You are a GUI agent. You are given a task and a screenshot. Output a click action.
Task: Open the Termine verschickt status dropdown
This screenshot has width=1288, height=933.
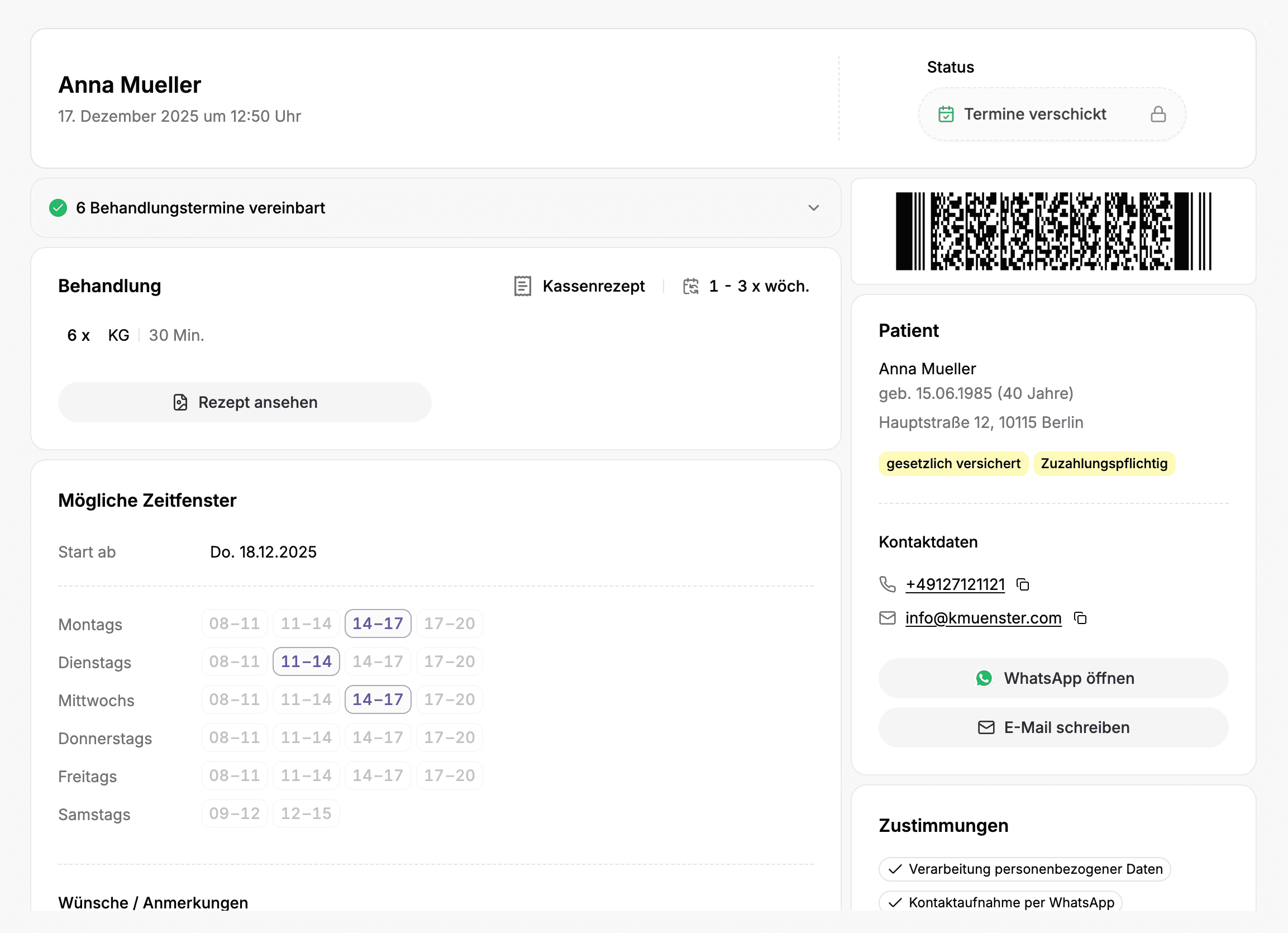click(x=1051, y=114)
